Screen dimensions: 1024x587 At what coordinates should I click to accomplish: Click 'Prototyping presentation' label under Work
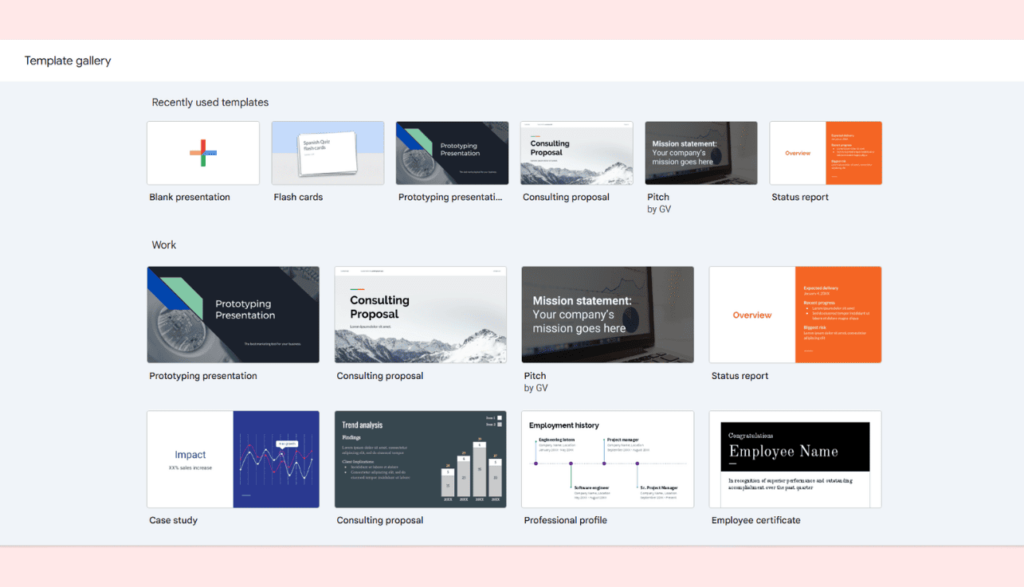coord(203,376)
